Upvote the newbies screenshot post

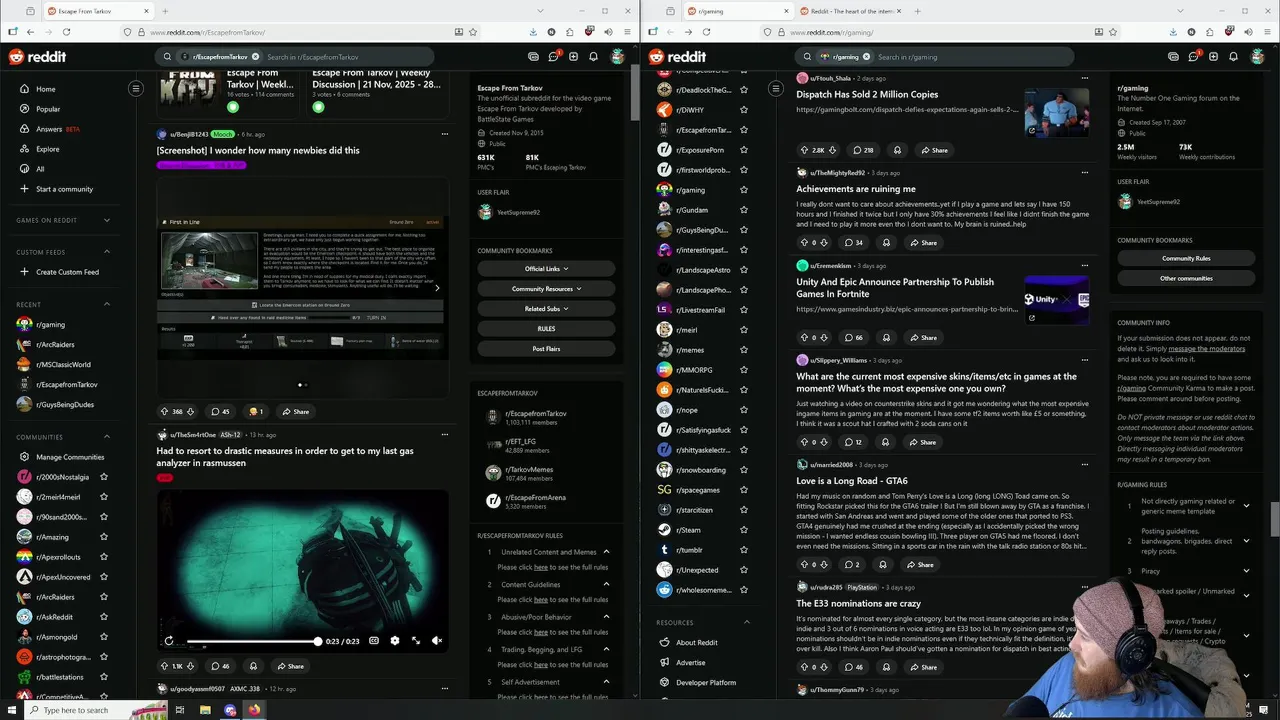(x=165, y=411)
